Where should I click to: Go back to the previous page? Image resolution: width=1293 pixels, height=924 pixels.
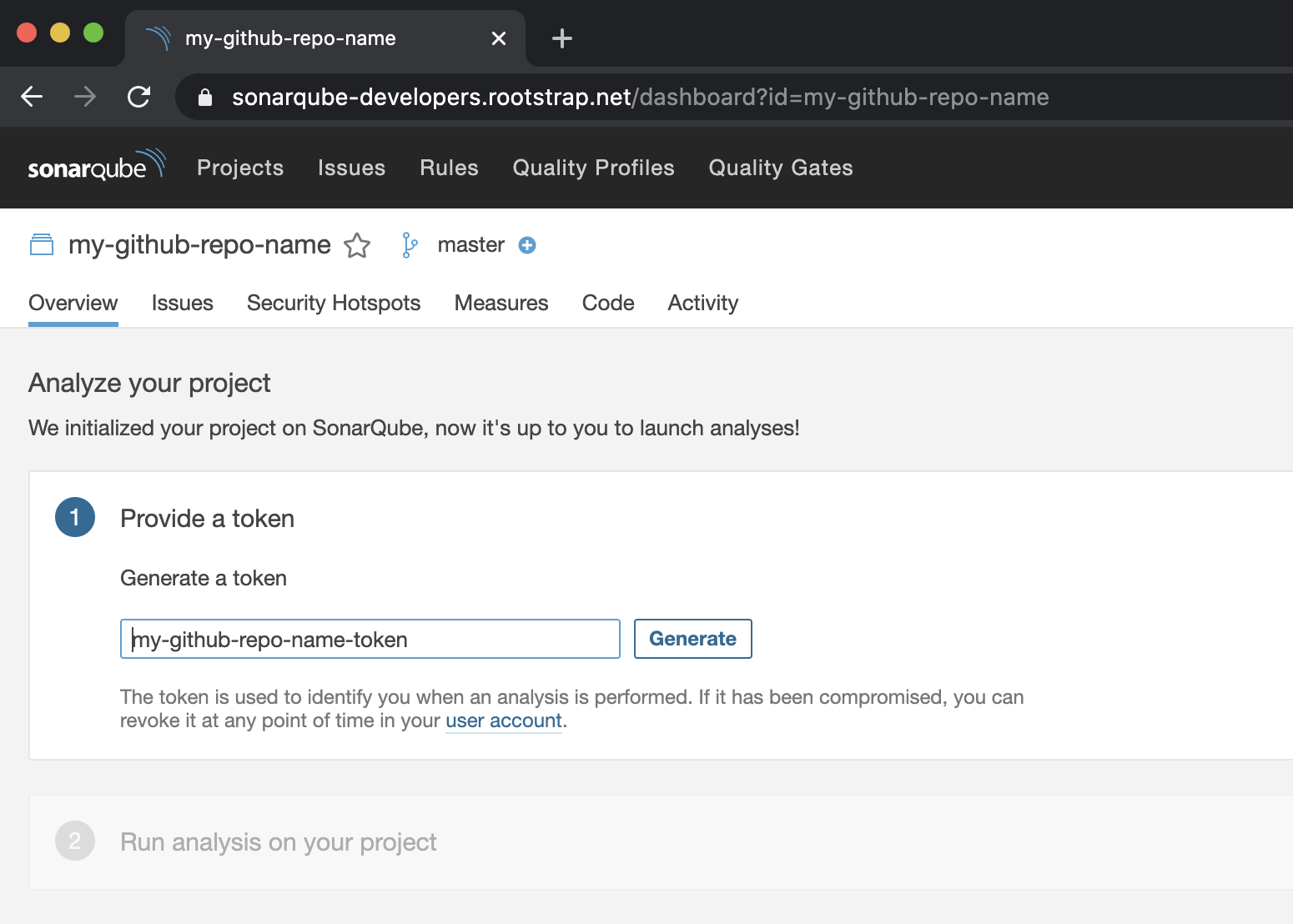point(32,98)
